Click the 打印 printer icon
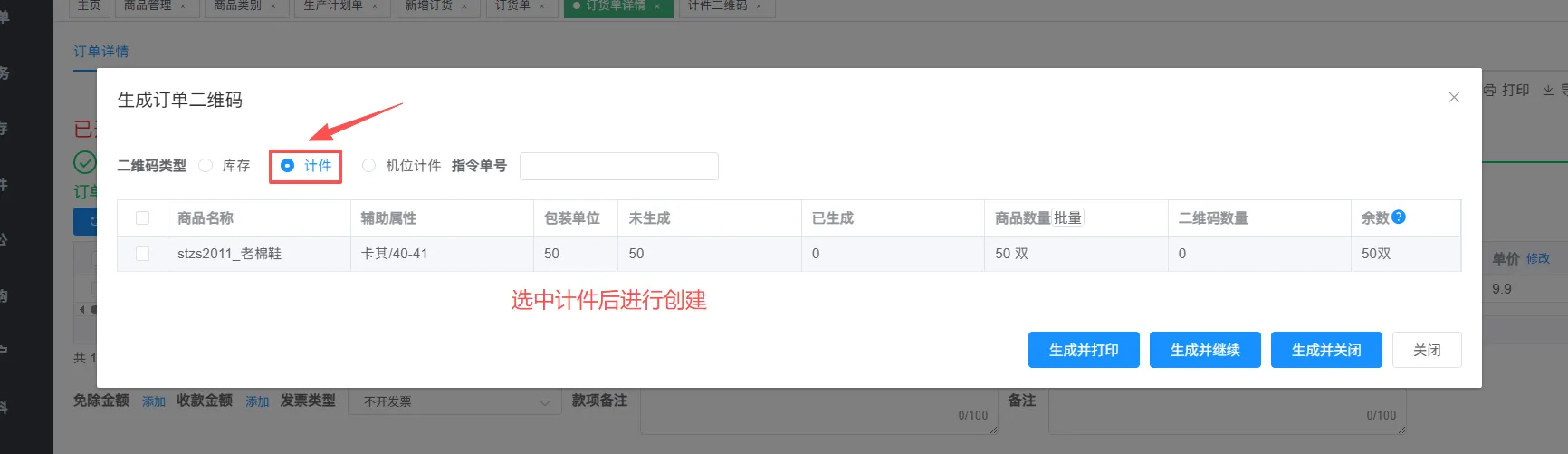 (1490, 90)
